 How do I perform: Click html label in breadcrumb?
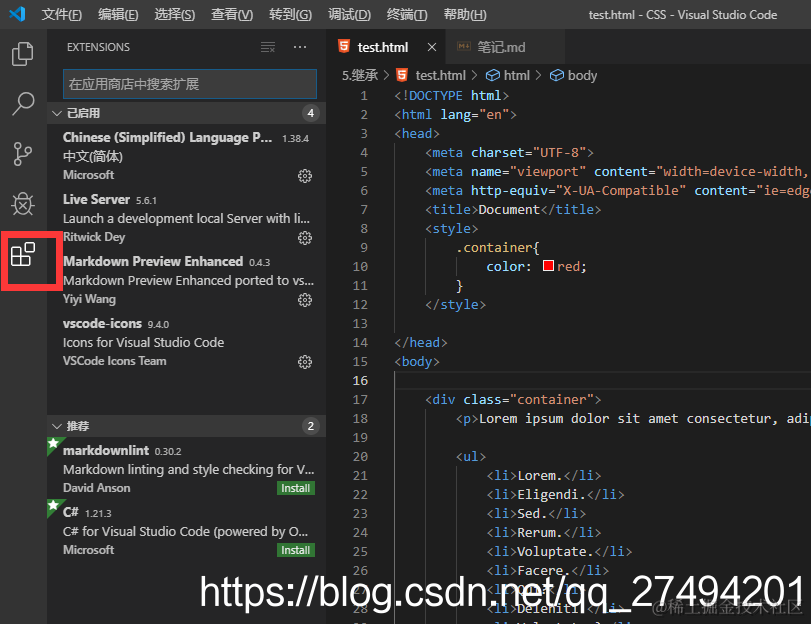tap(517, 76)
